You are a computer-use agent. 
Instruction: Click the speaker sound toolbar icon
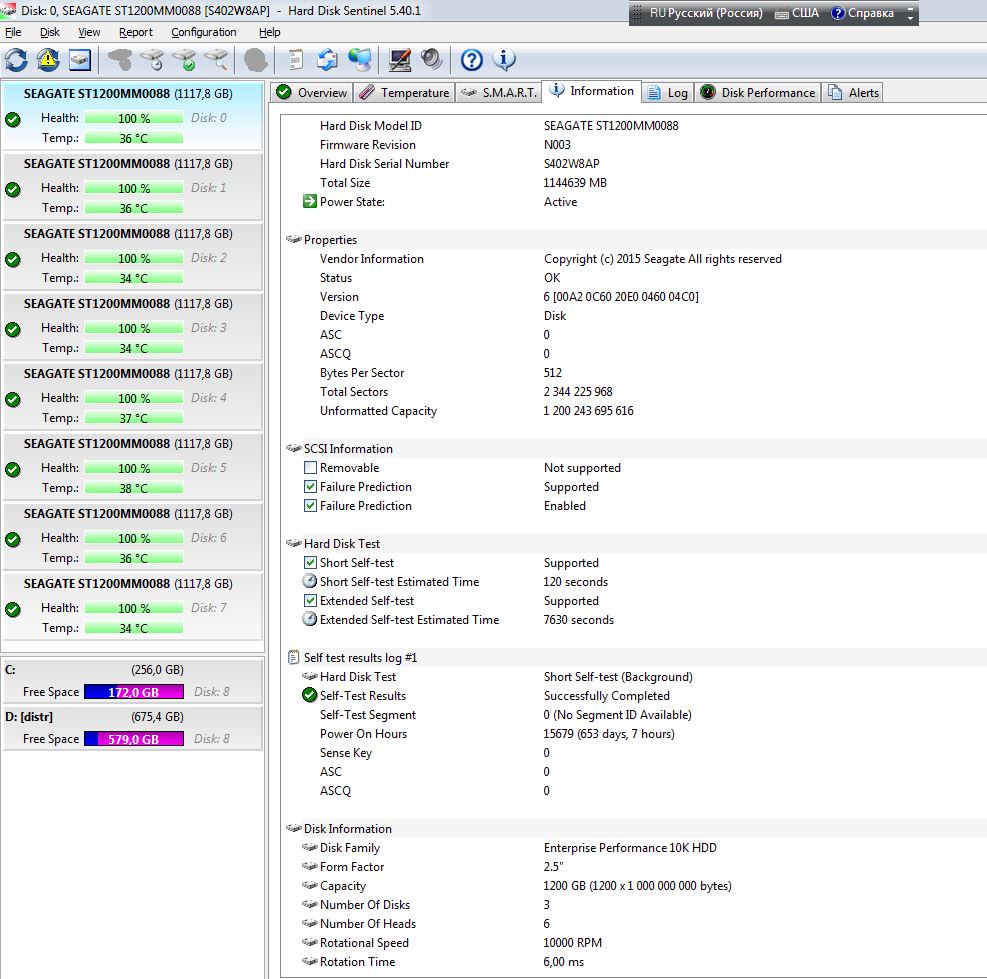pos(432,60)
